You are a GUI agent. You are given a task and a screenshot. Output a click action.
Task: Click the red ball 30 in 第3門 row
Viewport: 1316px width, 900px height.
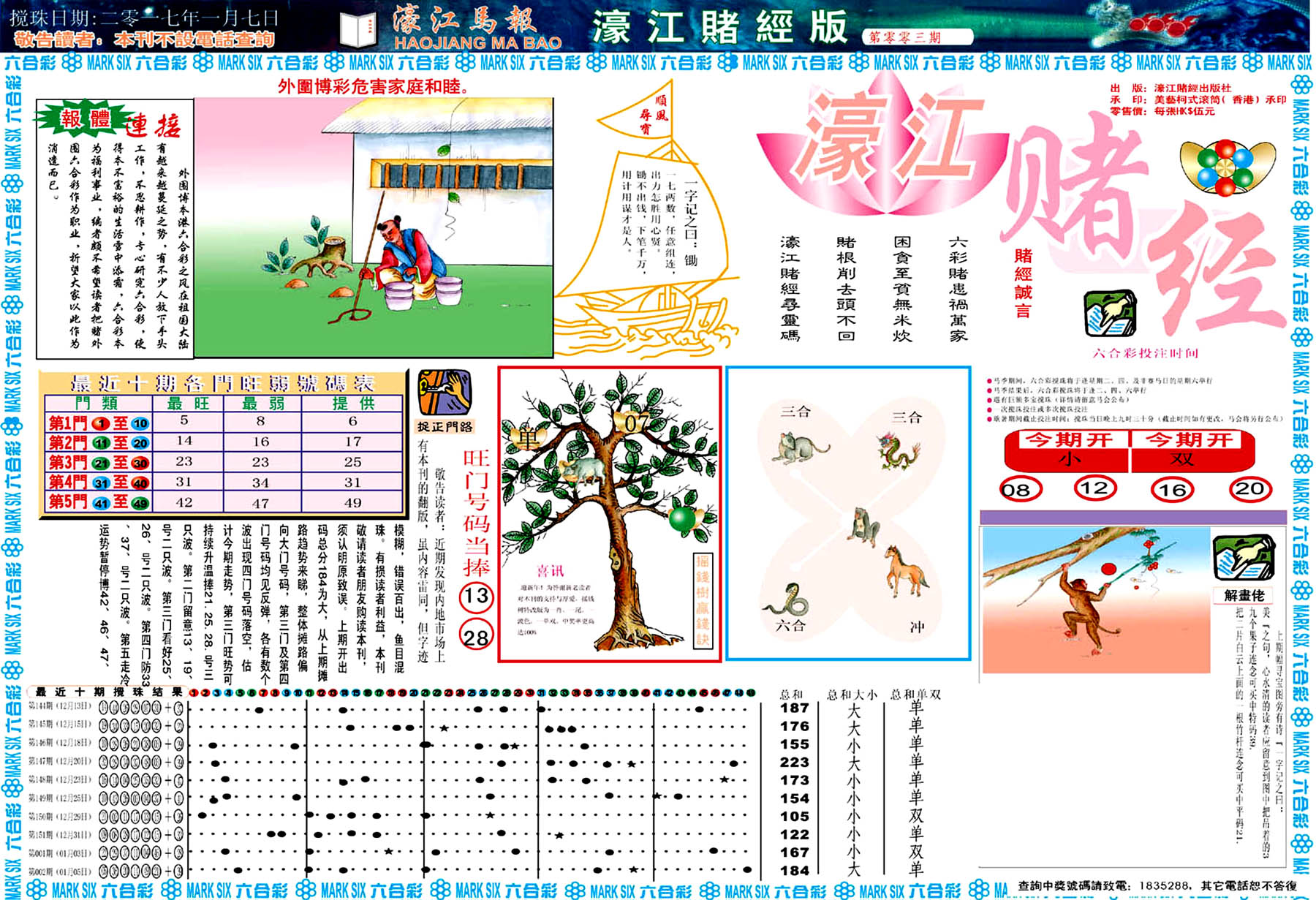coord(140,463)
